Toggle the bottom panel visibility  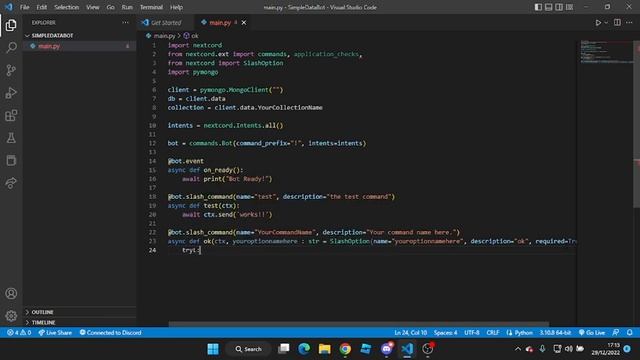(x=549, y=7)
